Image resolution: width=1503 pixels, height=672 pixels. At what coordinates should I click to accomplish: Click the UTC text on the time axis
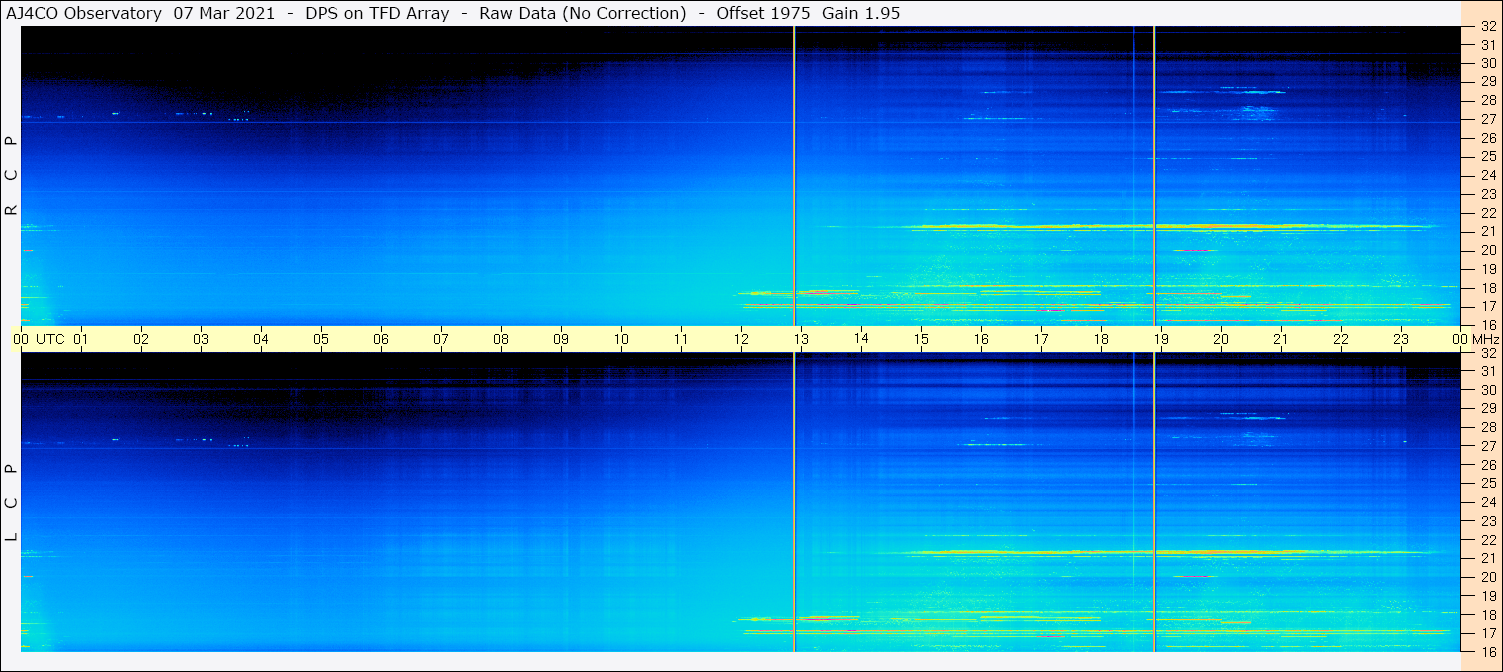(x=50, y=339)
